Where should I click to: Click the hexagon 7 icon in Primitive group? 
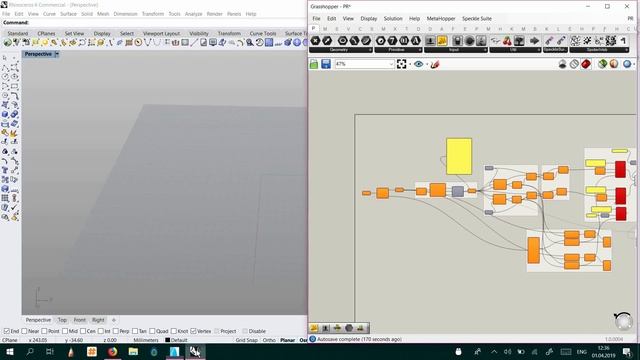tap(392, 41)
